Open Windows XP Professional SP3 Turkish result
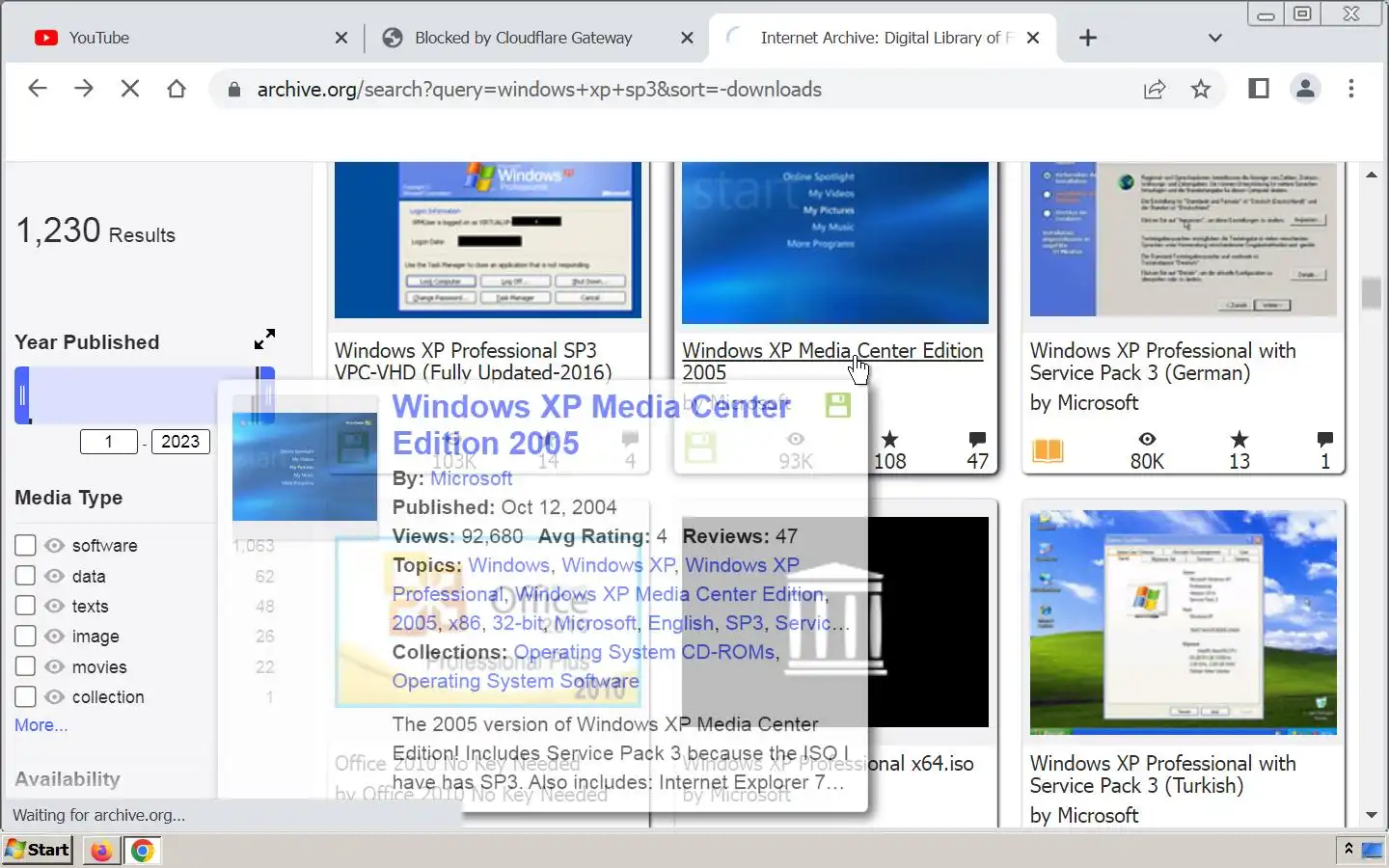1389x868 pixels. tap(1162, 774)
